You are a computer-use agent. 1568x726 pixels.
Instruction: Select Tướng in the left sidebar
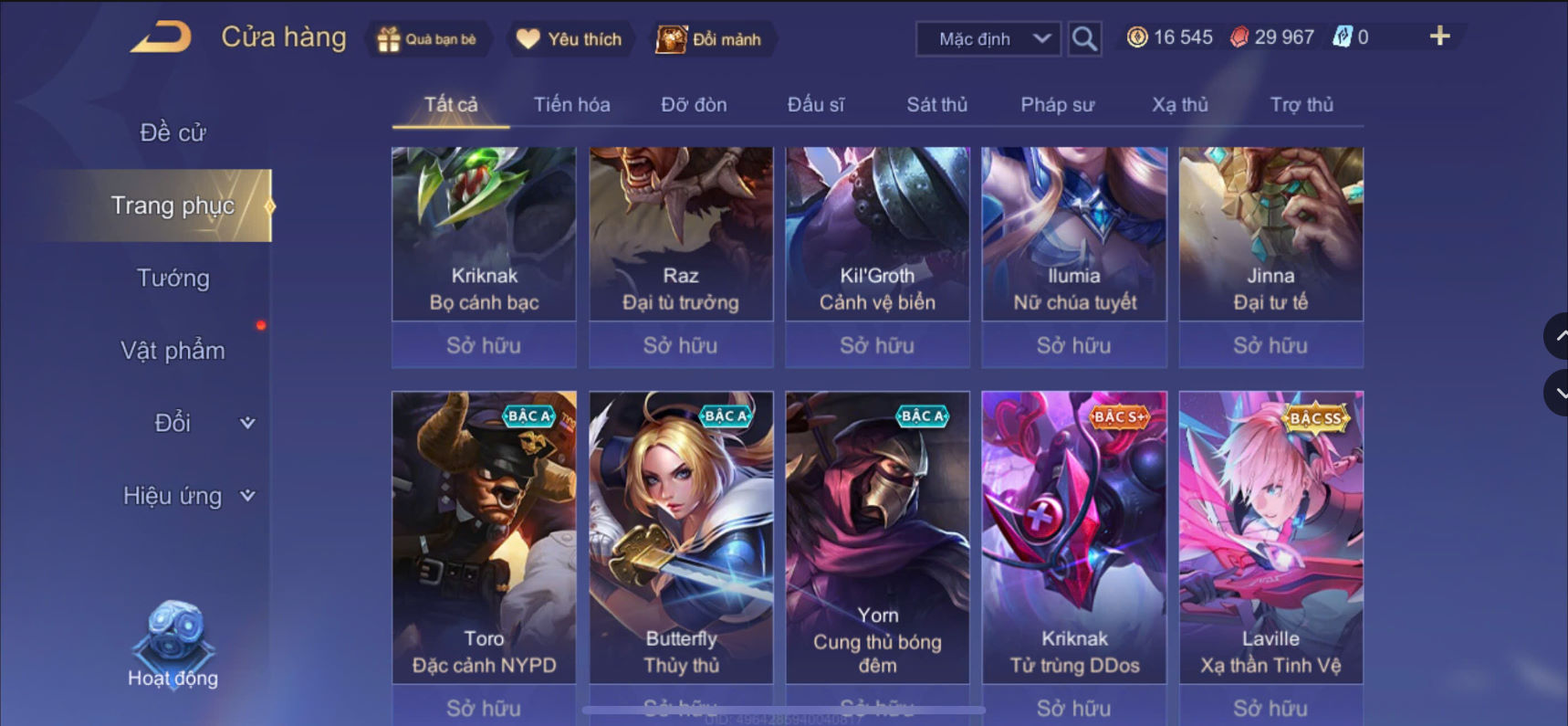pyautogui.click(x=172, y=278)
